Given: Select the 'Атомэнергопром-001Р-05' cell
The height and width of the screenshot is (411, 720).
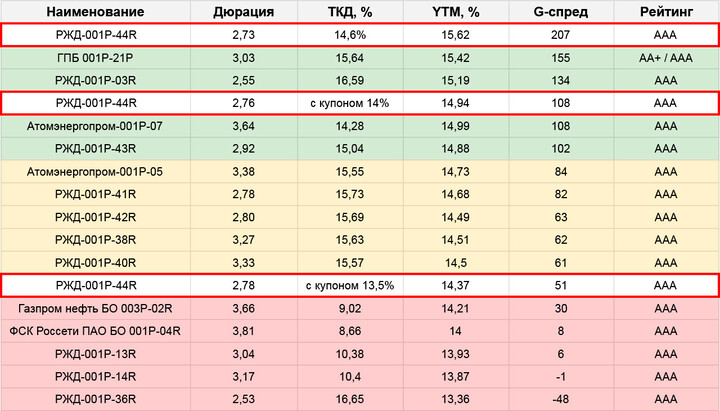Looking at the screenshot, I should pyautogui.click(x=96, y=172).
